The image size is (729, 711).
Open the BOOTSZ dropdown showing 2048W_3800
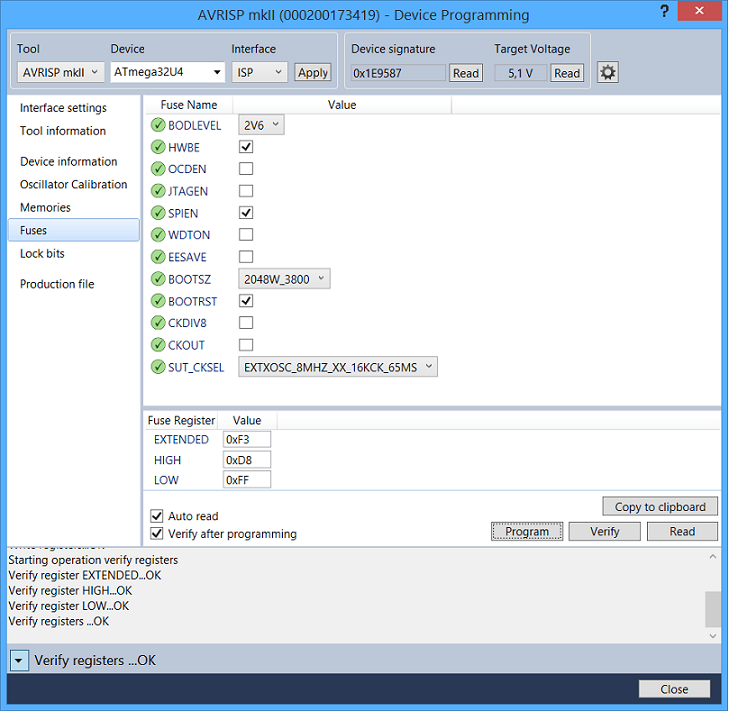click(x=284, y=279)
